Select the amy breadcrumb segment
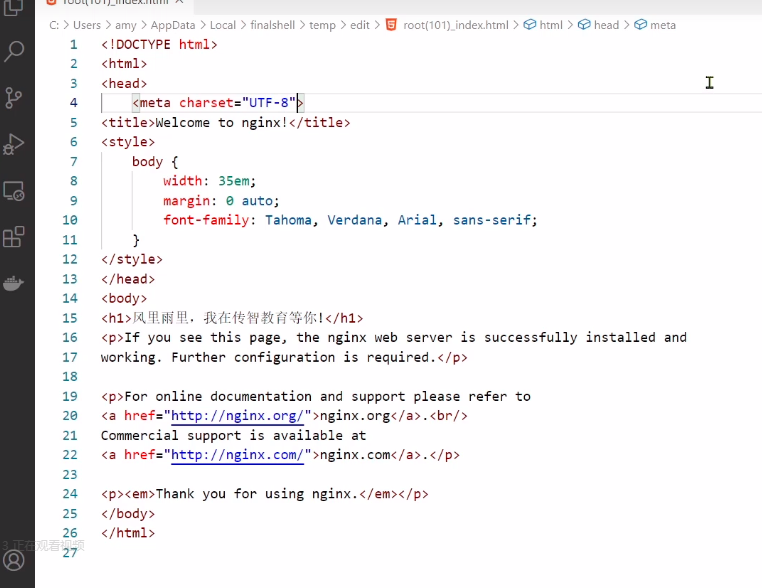The image size is (762, 588). (x=126, y=26)
